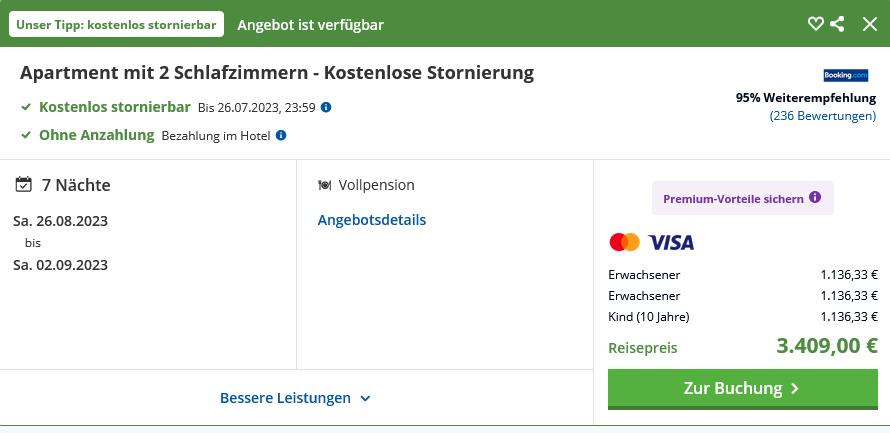Image resolution: width=890 pixels, height=433 pixels.
Task: Click the calendar icon beside 7 Nächte
Action: (x=24, y=185)
